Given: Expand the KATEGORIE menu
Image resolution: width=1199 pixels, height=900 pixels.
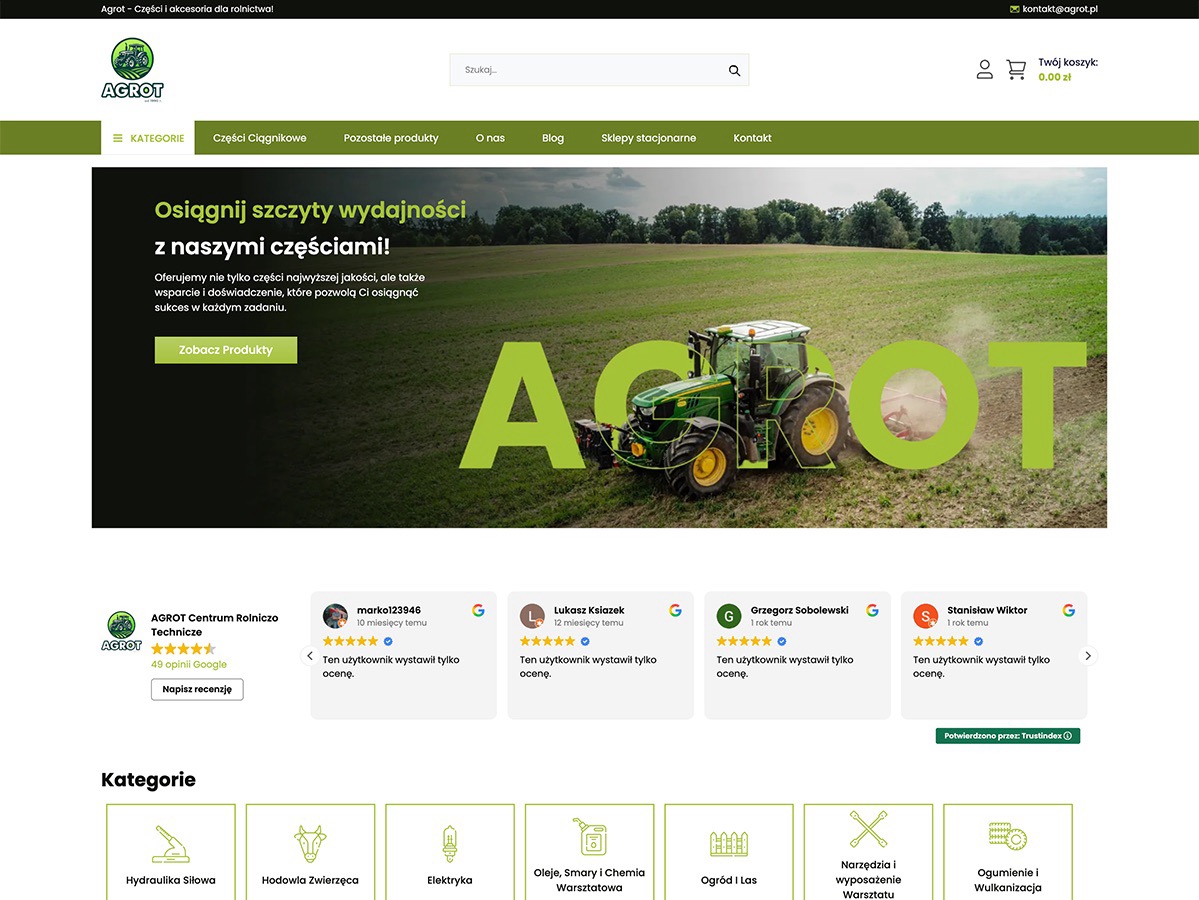Looking at the screenshot, I should pyautogui.click(x=148, y=138).
